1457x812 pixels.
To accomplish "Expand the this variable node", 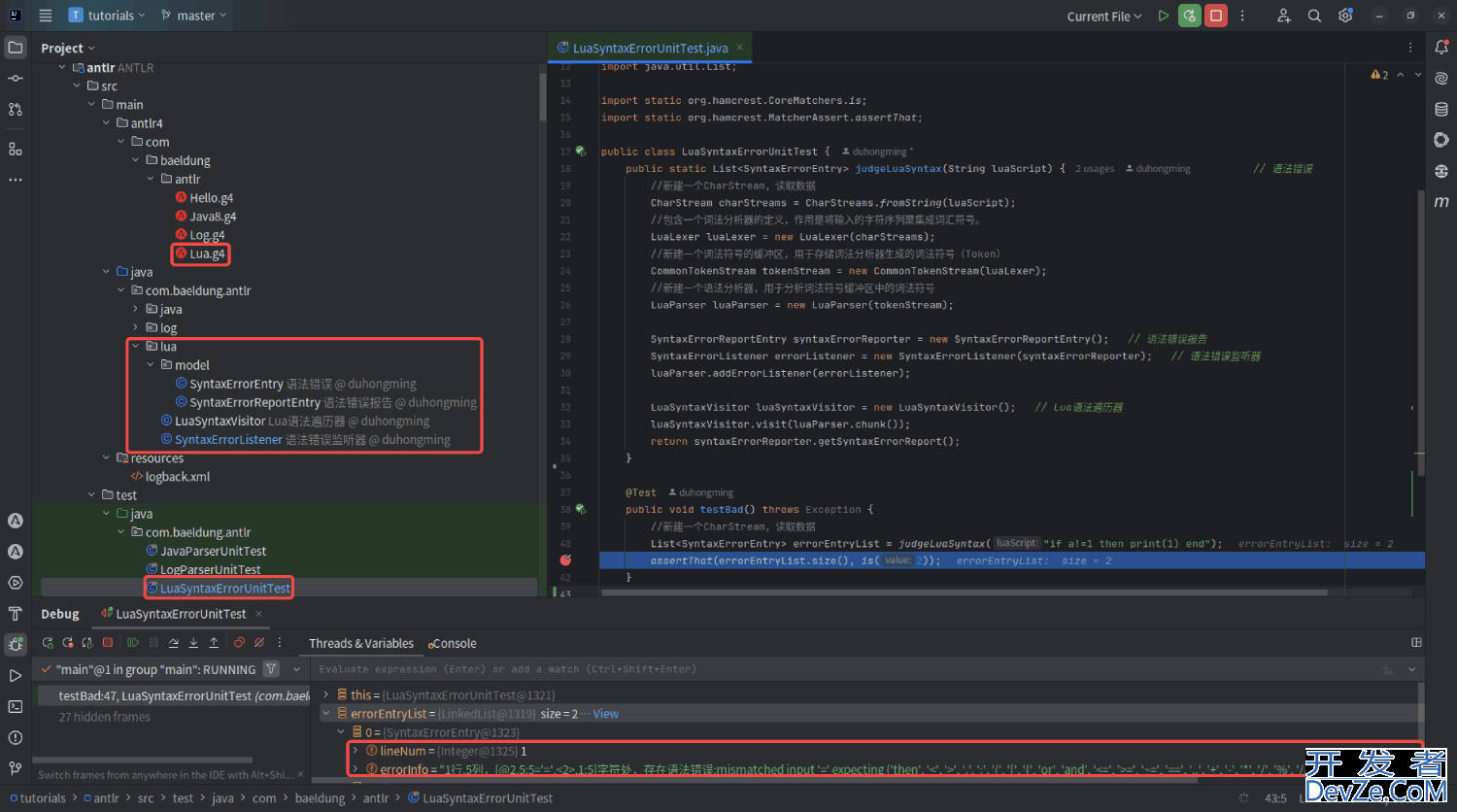I will point(326,695).
